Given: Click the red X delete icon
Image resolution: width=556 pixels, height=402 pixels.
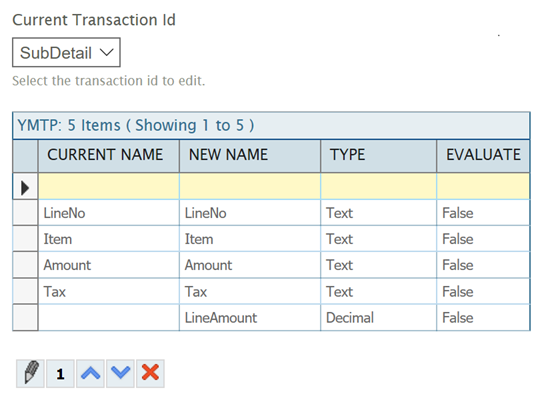Looking at the screenshot, I should tap(150, 373).
